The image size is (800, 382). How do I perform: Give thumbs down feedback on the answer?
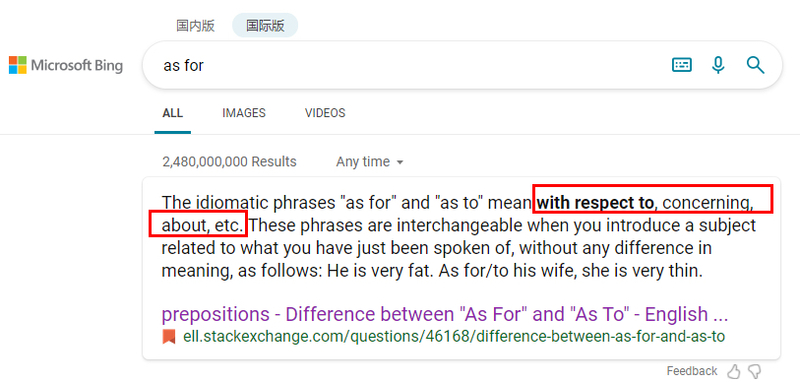click(x=755, y=371)
